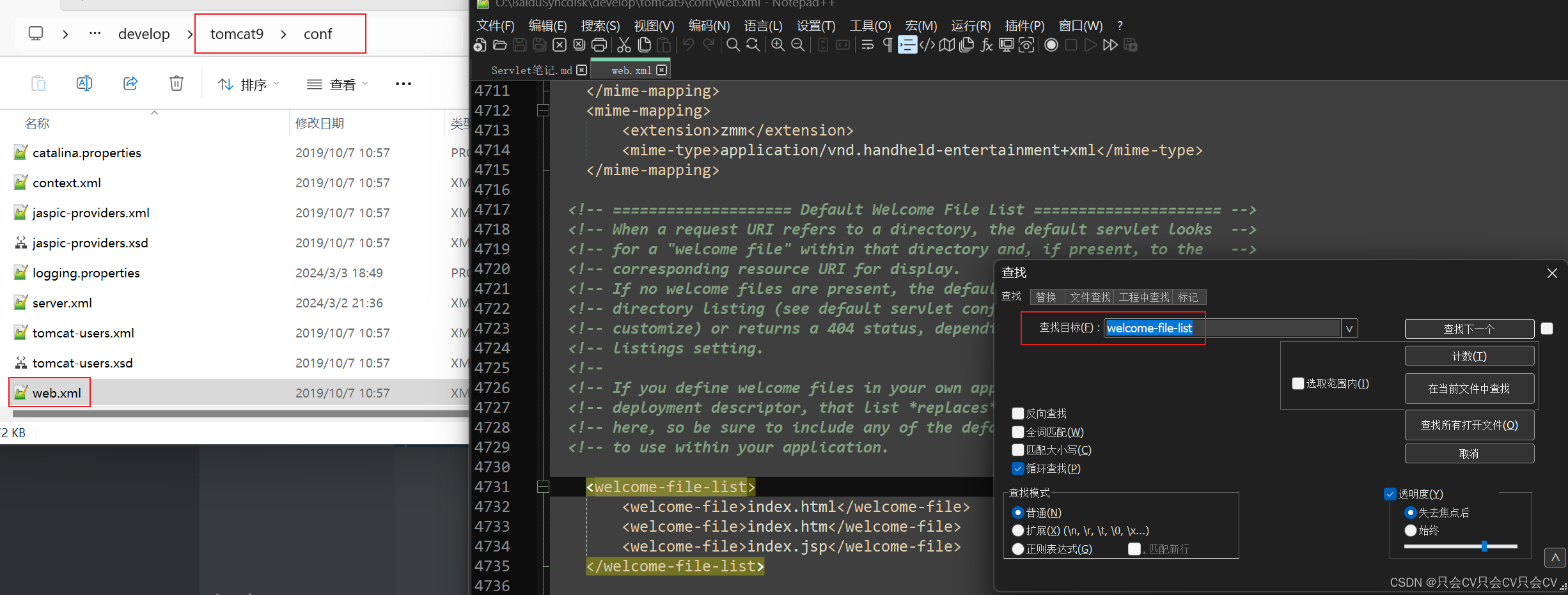Click the 查找下一个 button
The width and height of the screenshot is (1568, 595).
click(1470, 329)
